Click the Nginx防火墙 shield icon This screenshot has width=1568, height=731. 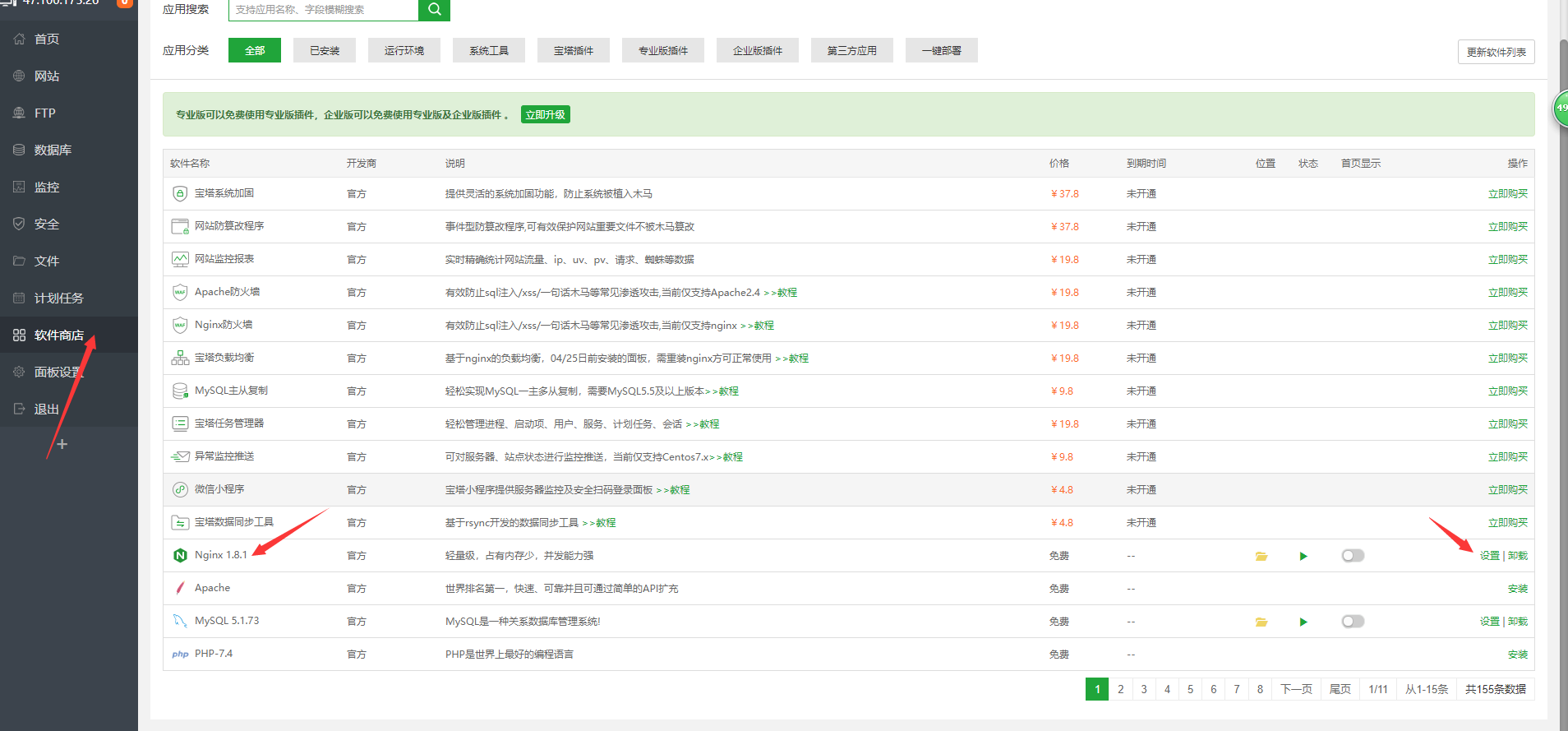[x=180, y=325]
